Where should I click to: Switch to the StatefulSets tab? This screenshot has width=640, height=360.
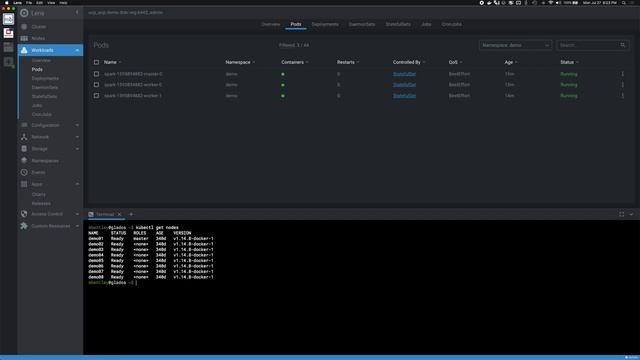pos(398,24)
